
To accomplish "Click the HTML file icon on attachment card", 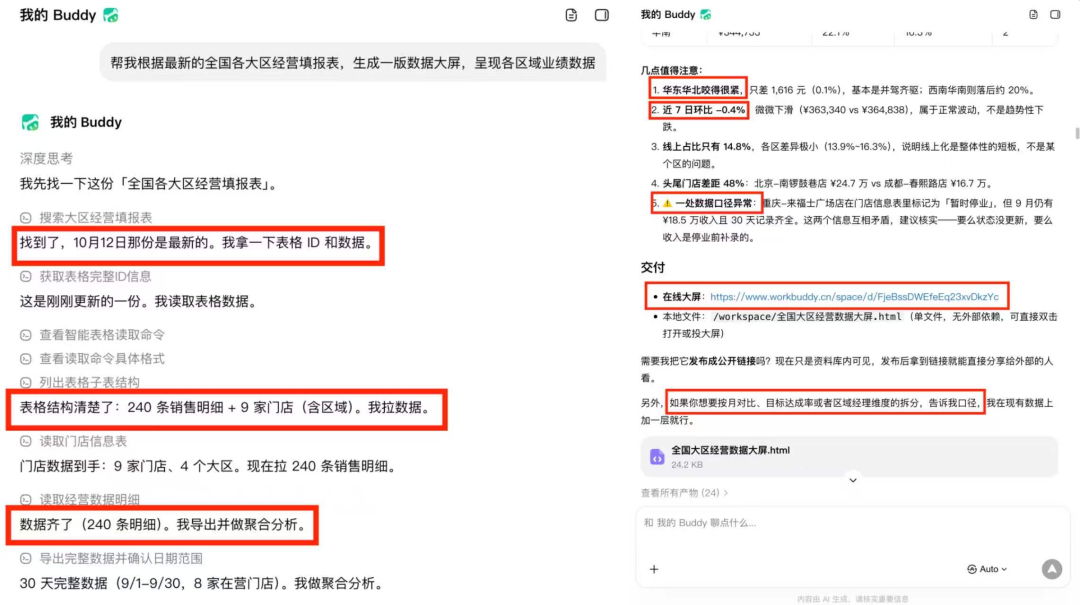I will coord(656,457).
